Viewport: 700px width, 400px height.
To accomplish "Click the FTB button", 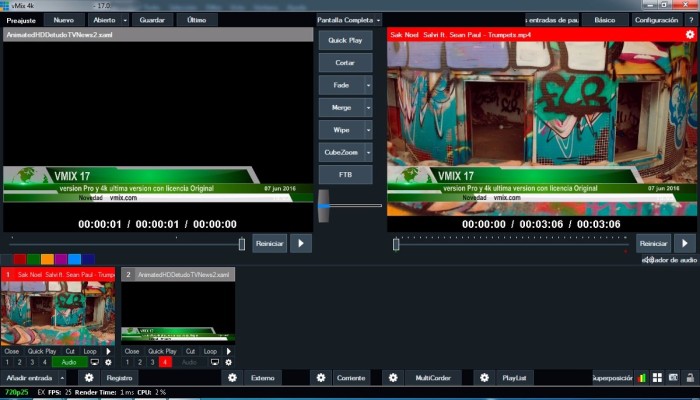I will (345, 175).
